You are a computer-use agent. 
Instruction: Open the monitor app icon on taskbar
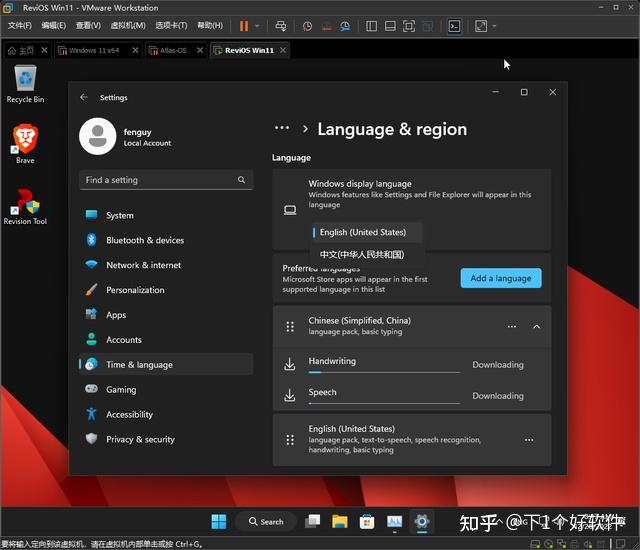click(394, 521)
